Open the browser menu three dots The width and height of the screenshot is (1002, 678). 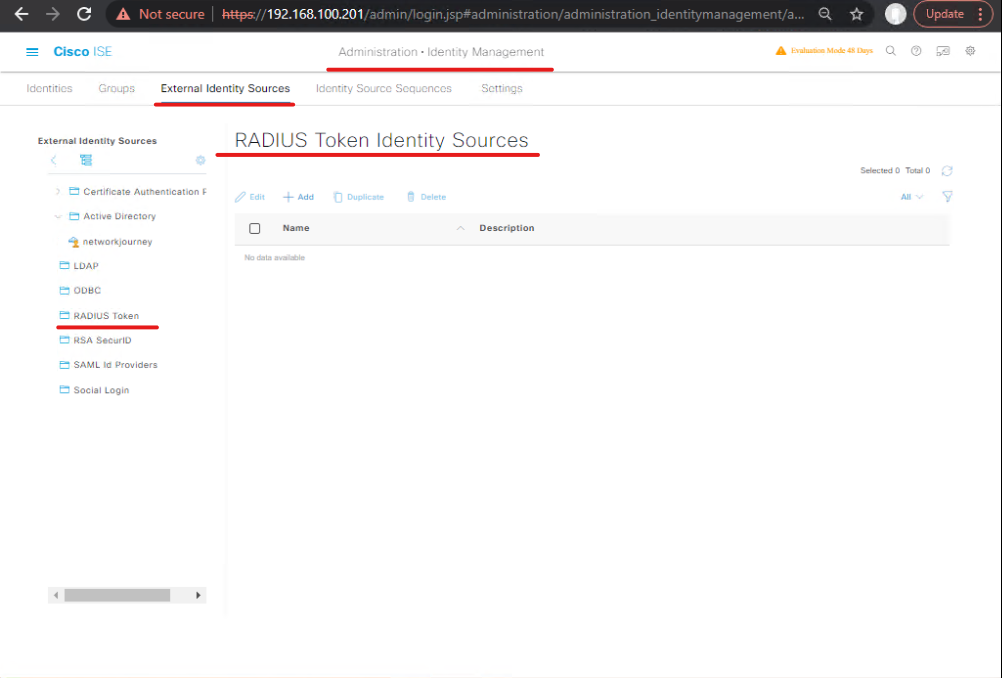click(981, 14)
